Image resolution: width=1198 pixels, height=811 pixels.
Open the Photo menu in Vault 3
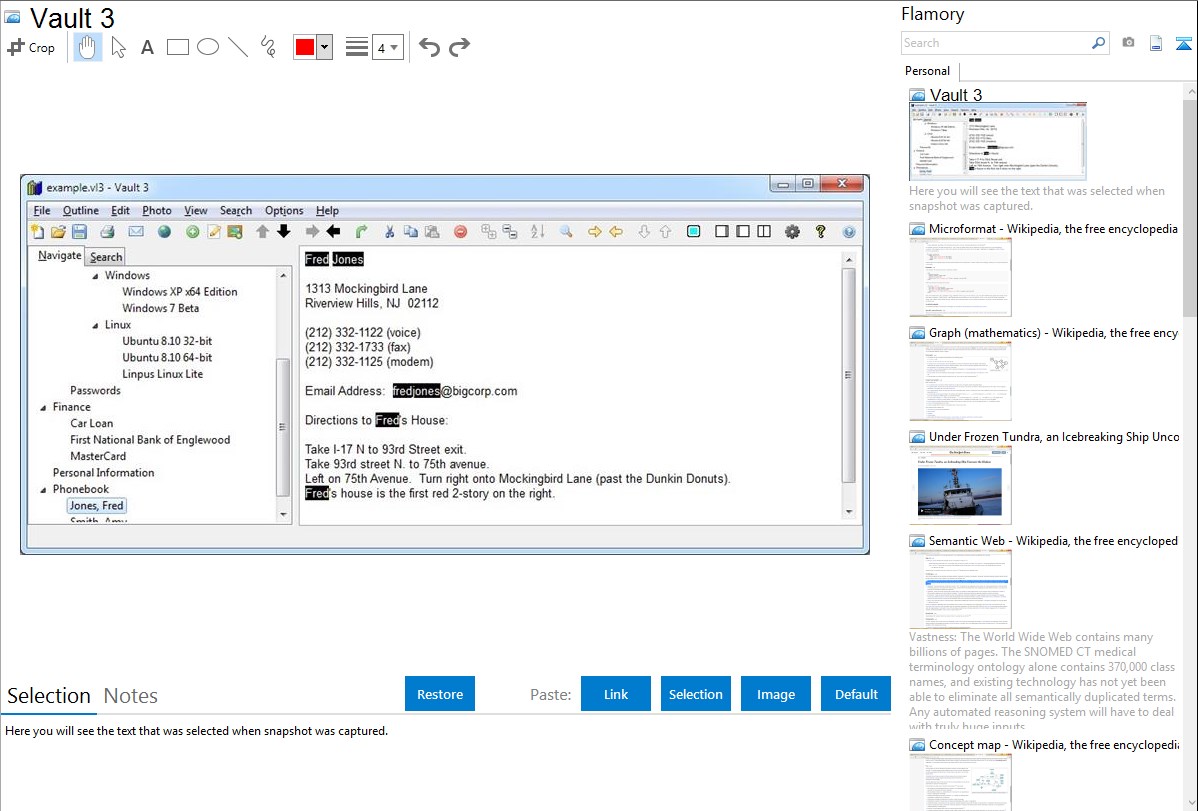[157, 211]
